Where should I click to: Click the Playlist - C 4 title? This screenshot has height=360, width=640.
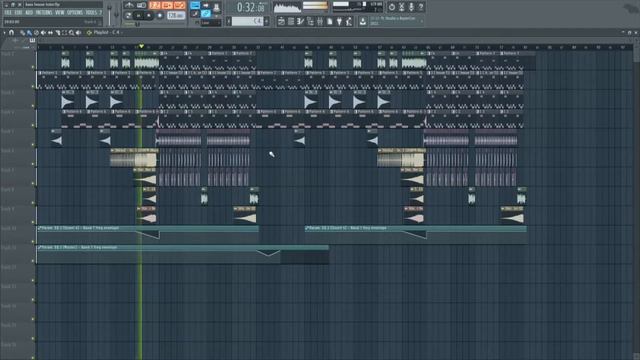click(x=106, y=32)
